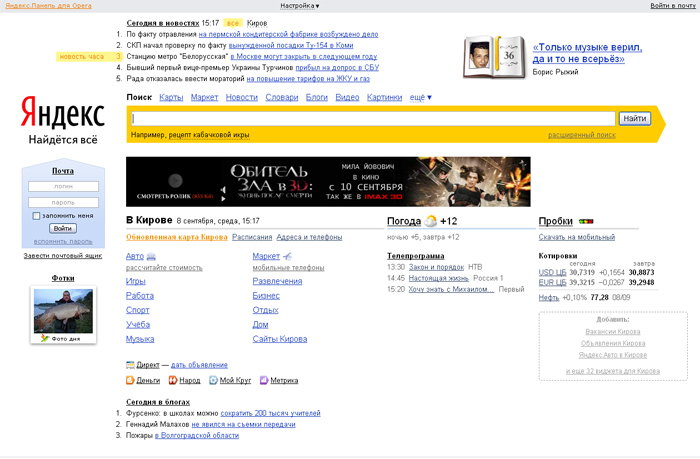
Task: Click the пароль input field
Action: point(63,202)
